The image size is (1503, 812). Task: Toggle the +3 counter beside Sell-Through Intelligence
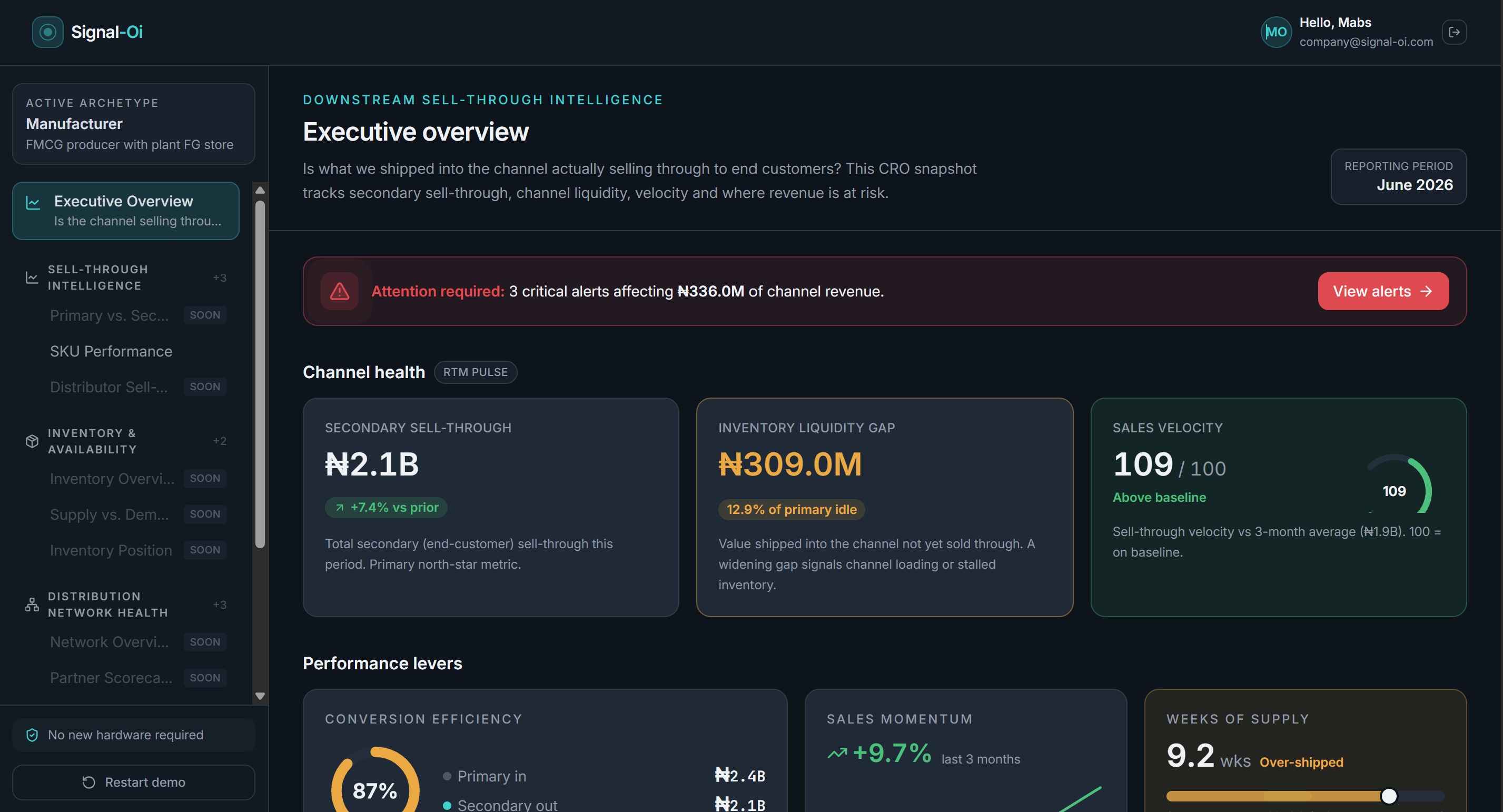point(220,278)
